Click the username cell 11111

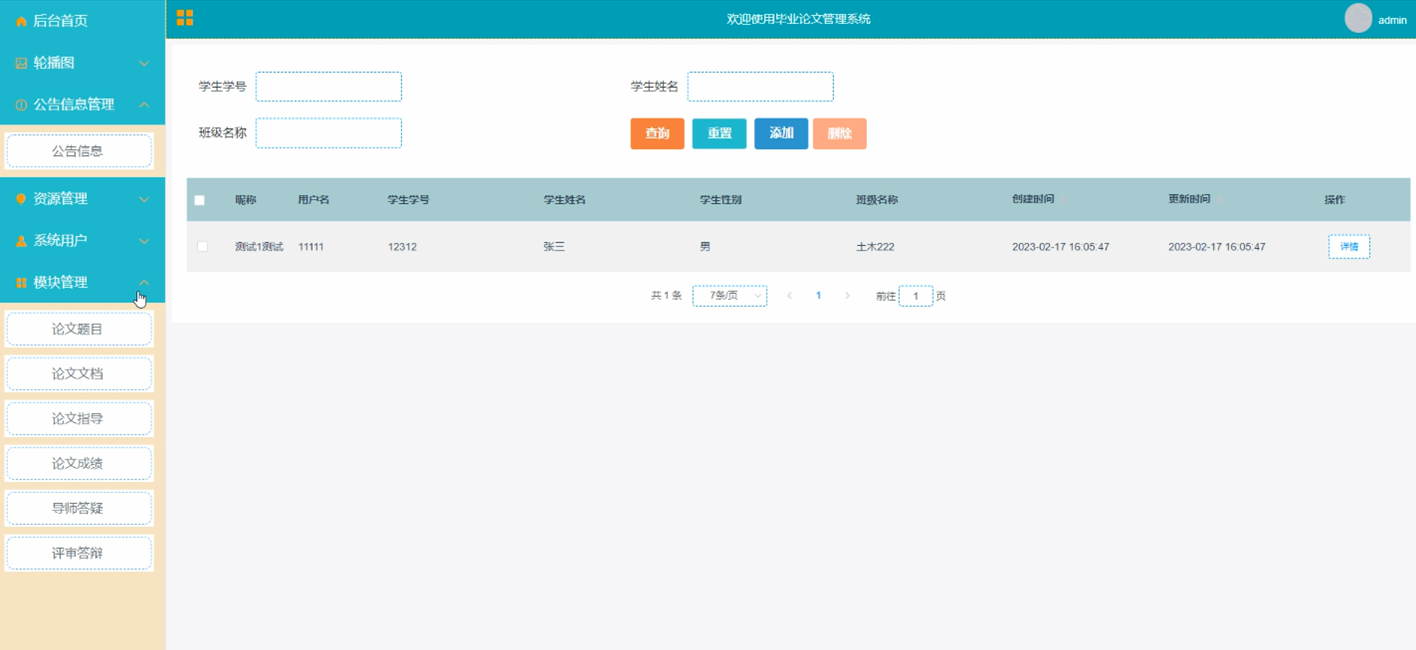pyautogui.click(x=311, y=247)
